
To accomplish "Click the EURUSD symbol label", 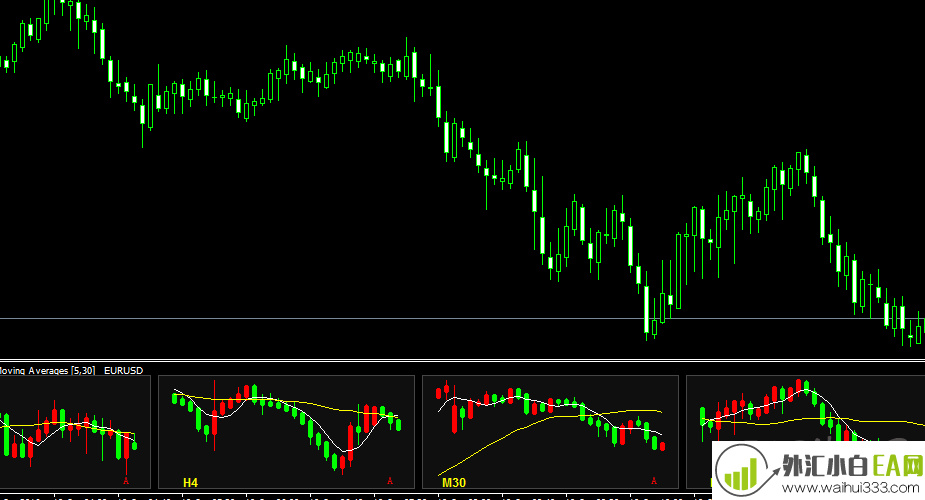I will [123, 370].
